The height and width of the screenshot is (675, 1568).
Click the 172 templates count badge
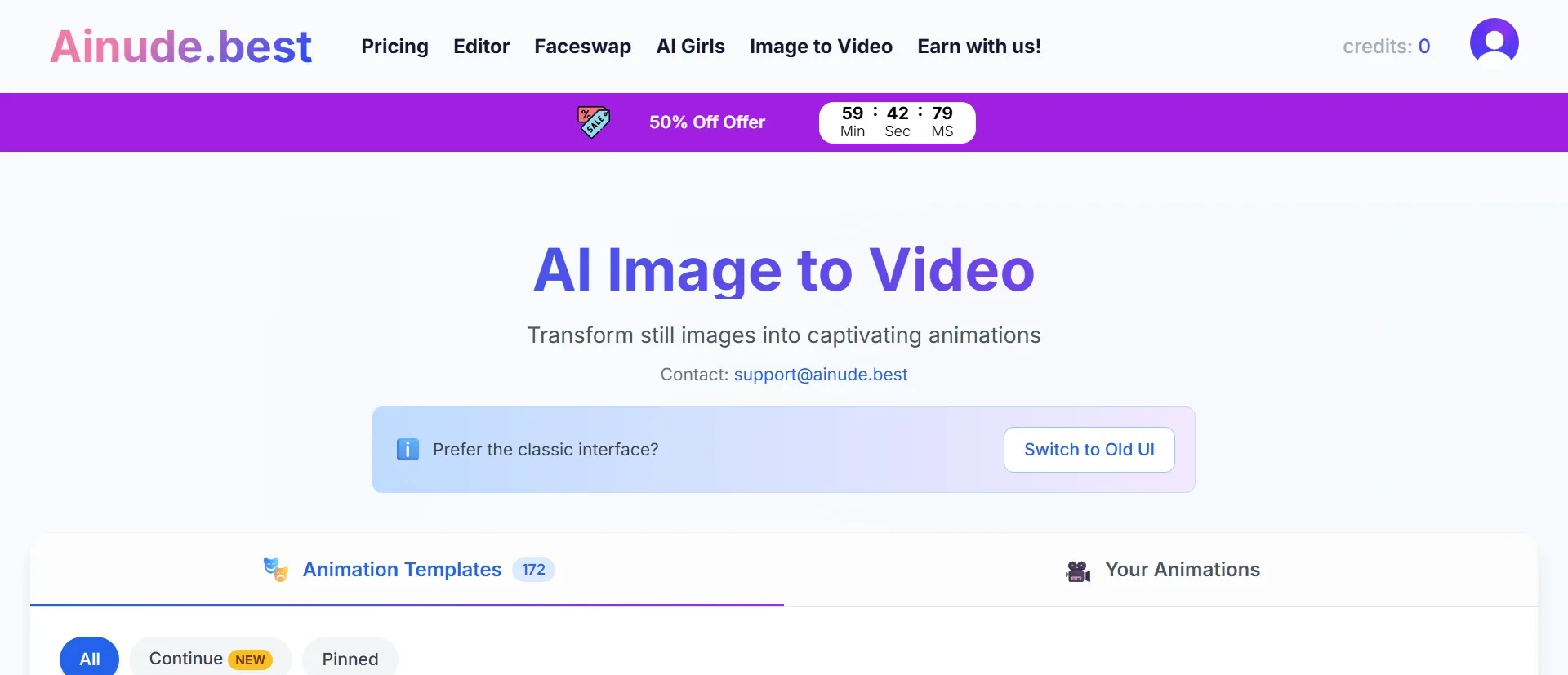[x=534, y=570]
